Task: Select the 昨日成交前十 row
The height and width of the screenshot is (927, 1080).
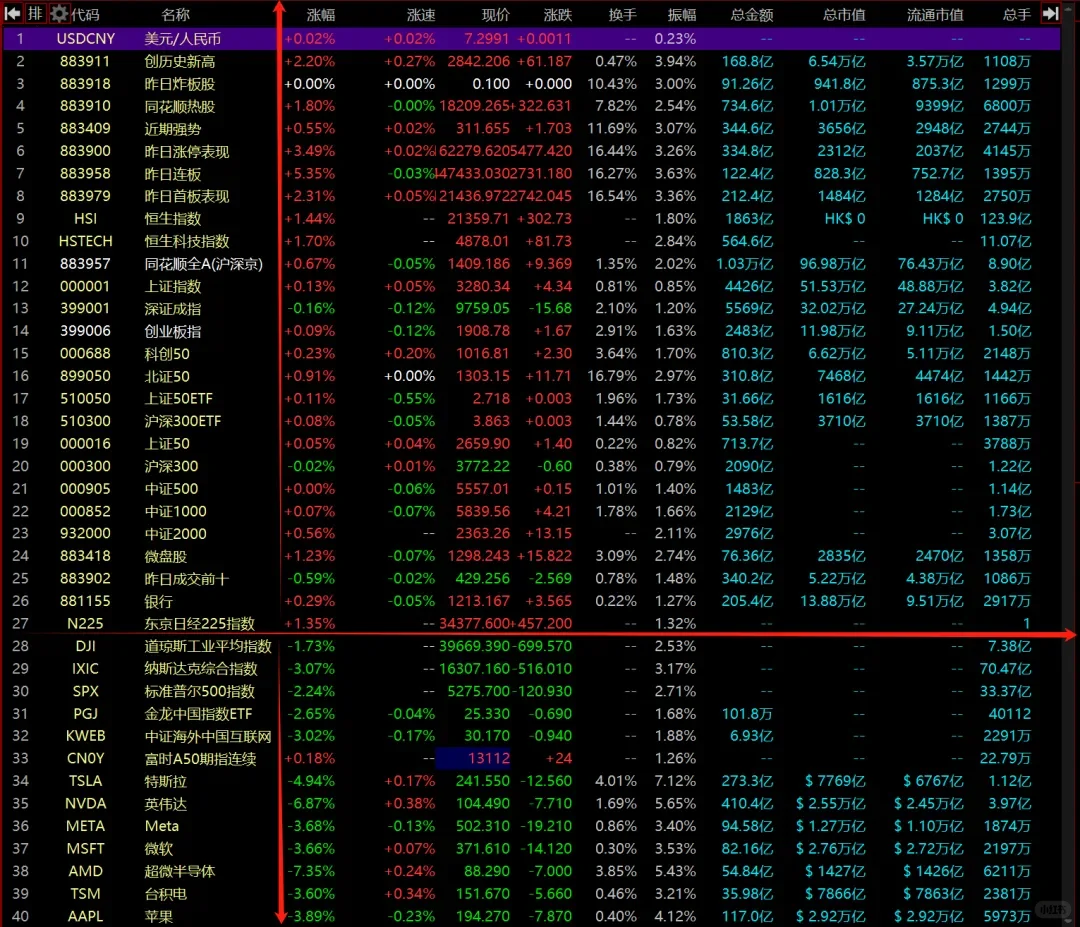Action: (532, 579)
